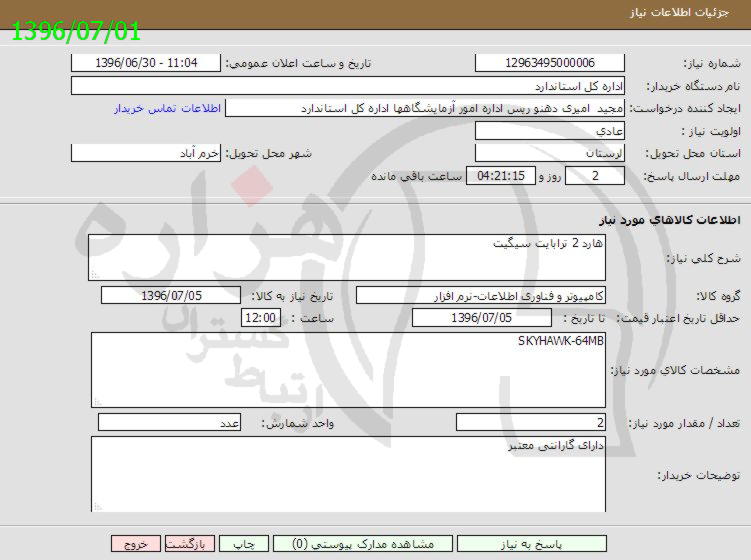Click the green date 1396/07/01
This screenshot has width=751, height=560.
76,32
